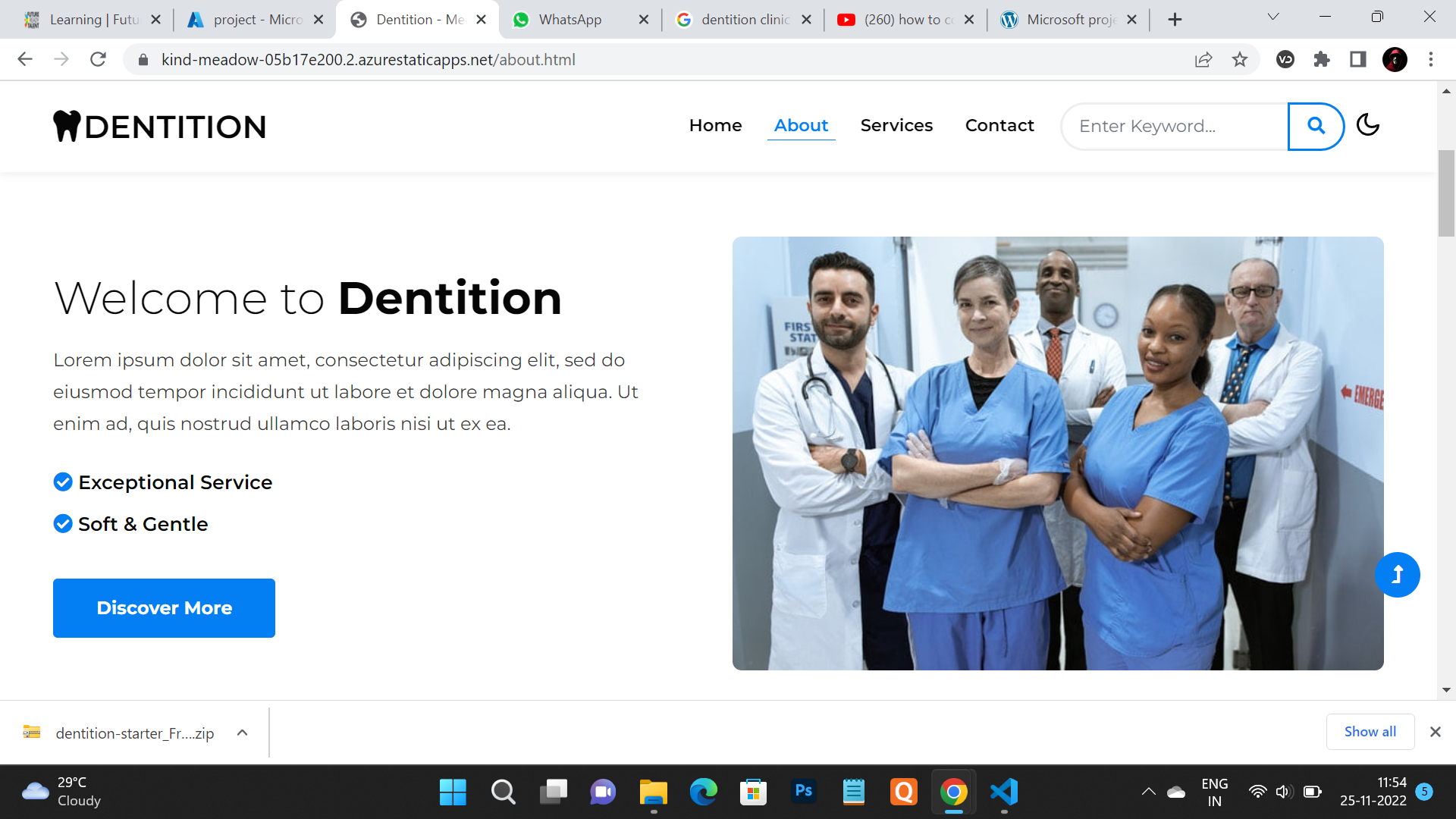
Task: Expand the dentition-starter zip download options
Action: coord(242,733)
